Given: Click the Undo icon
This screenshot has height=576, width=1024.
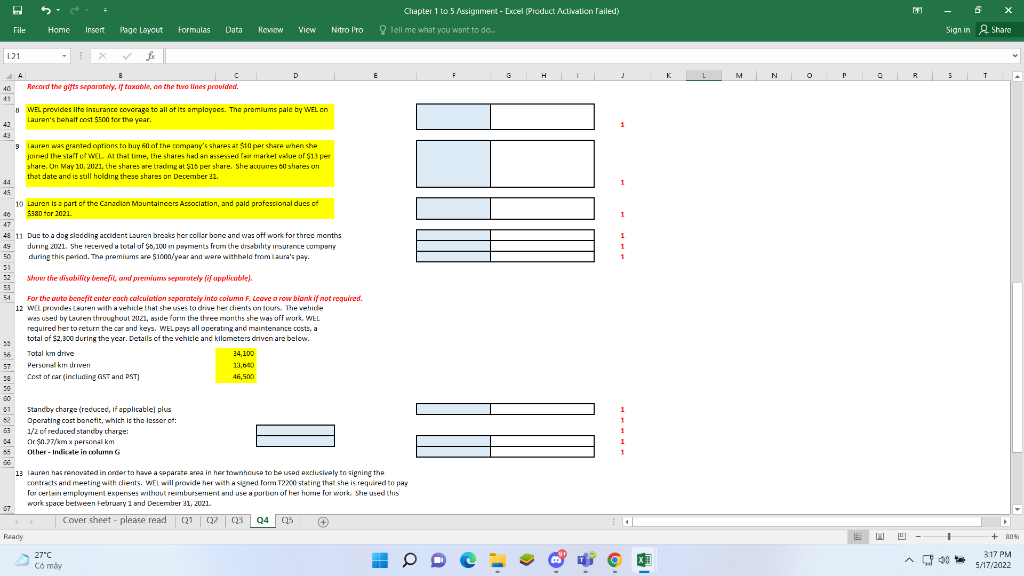Looking at the screenshot, I should [x=44, y=9].
